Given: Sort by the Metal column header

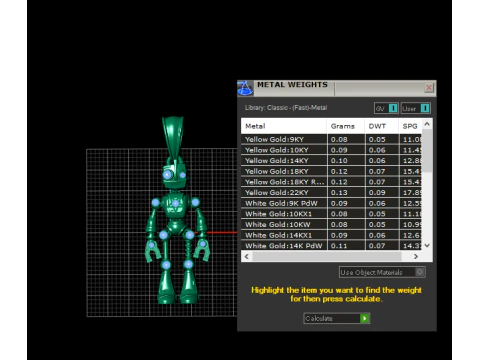Looking at the screenshot, I should (x=284, y=126).
